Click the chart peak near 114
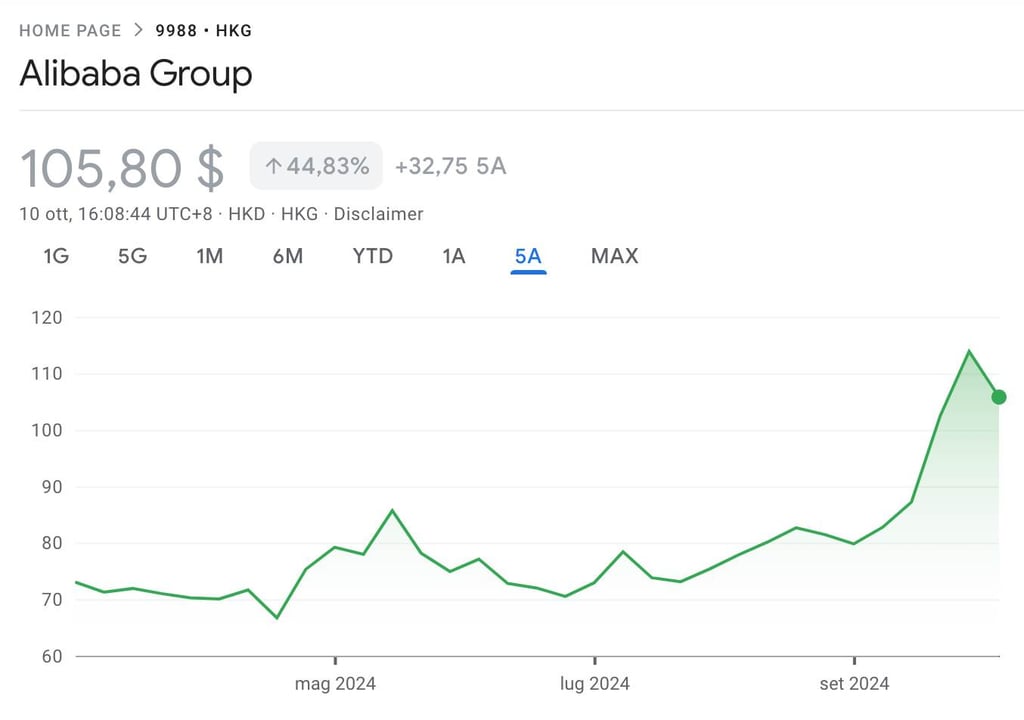This screenshot has height=720, width=1024. click(968, 351)
